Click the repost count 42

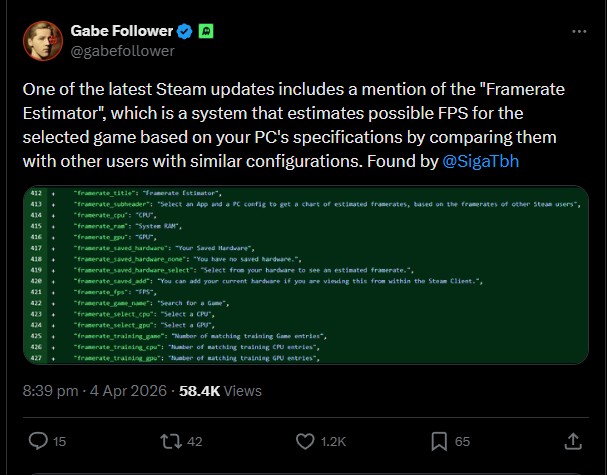pyautogui.click(x=194, y=441)
